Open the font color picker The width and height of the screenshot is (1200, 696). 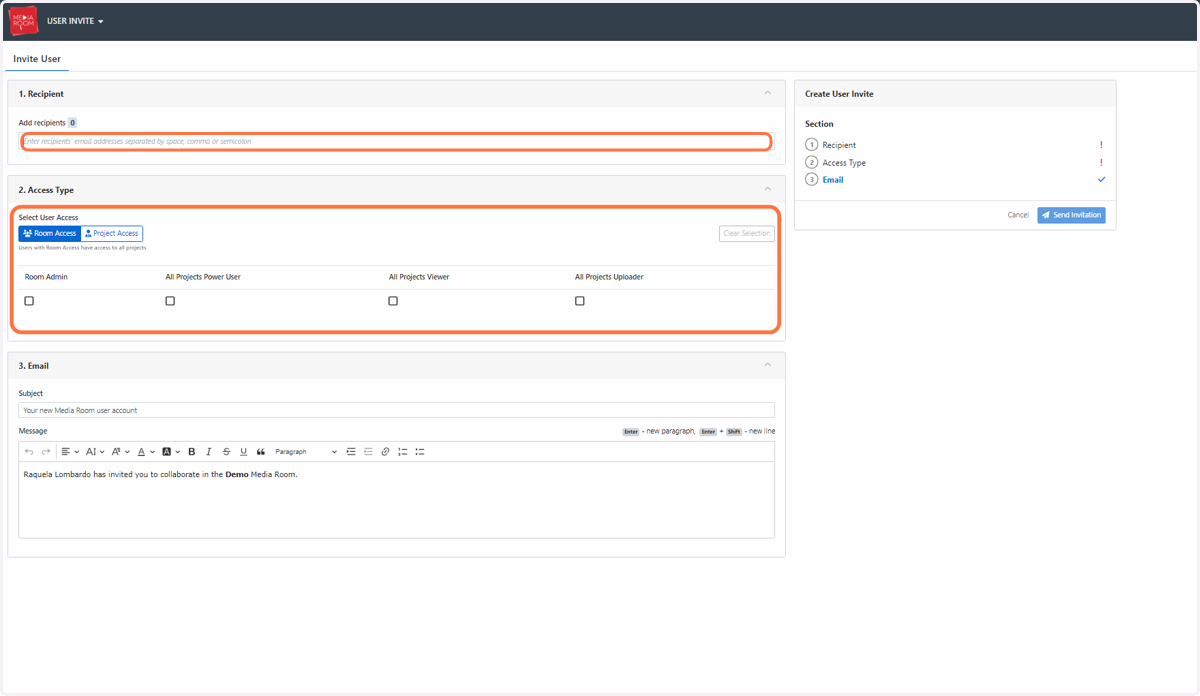tap(145, 452)
